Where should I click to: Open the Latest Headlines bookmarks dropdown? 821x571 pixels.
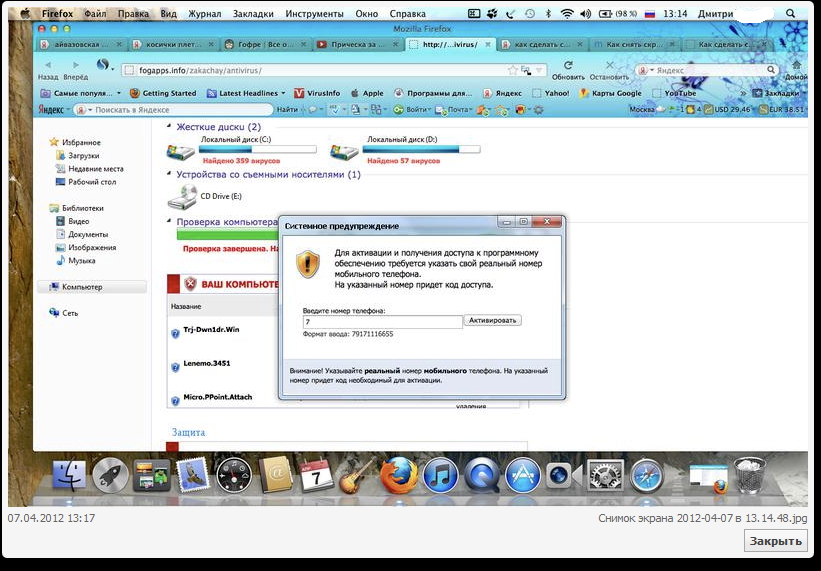pos(246,93)
